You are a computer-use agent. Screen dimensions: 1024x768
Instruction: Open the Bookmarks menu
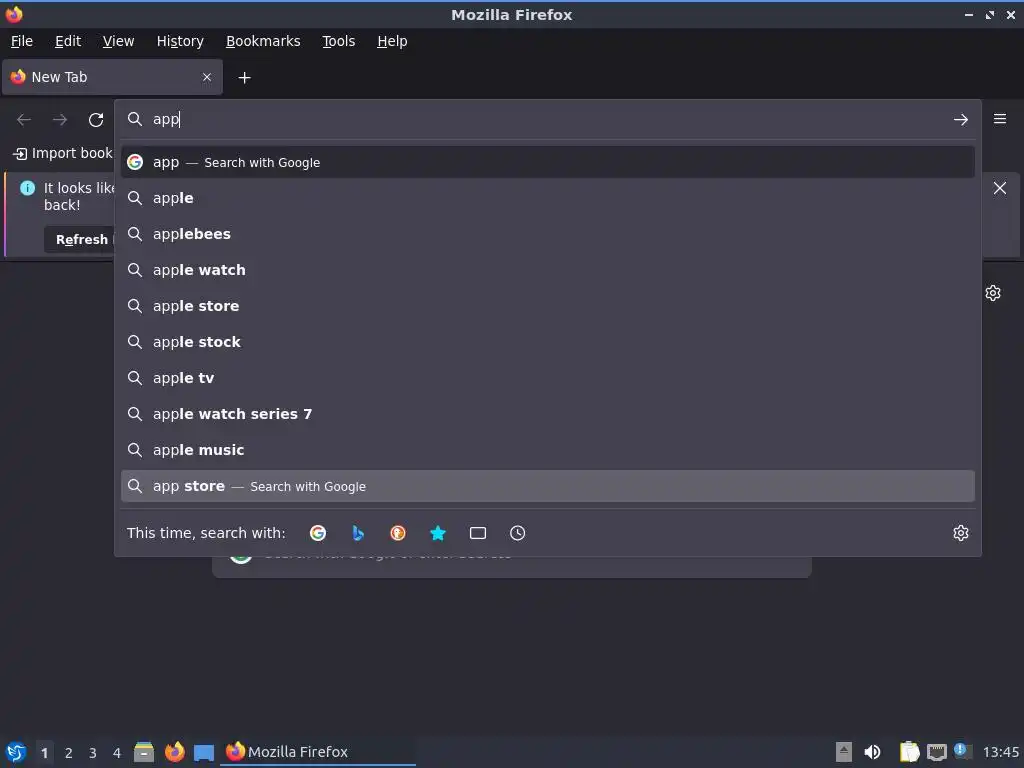(263, 41)
